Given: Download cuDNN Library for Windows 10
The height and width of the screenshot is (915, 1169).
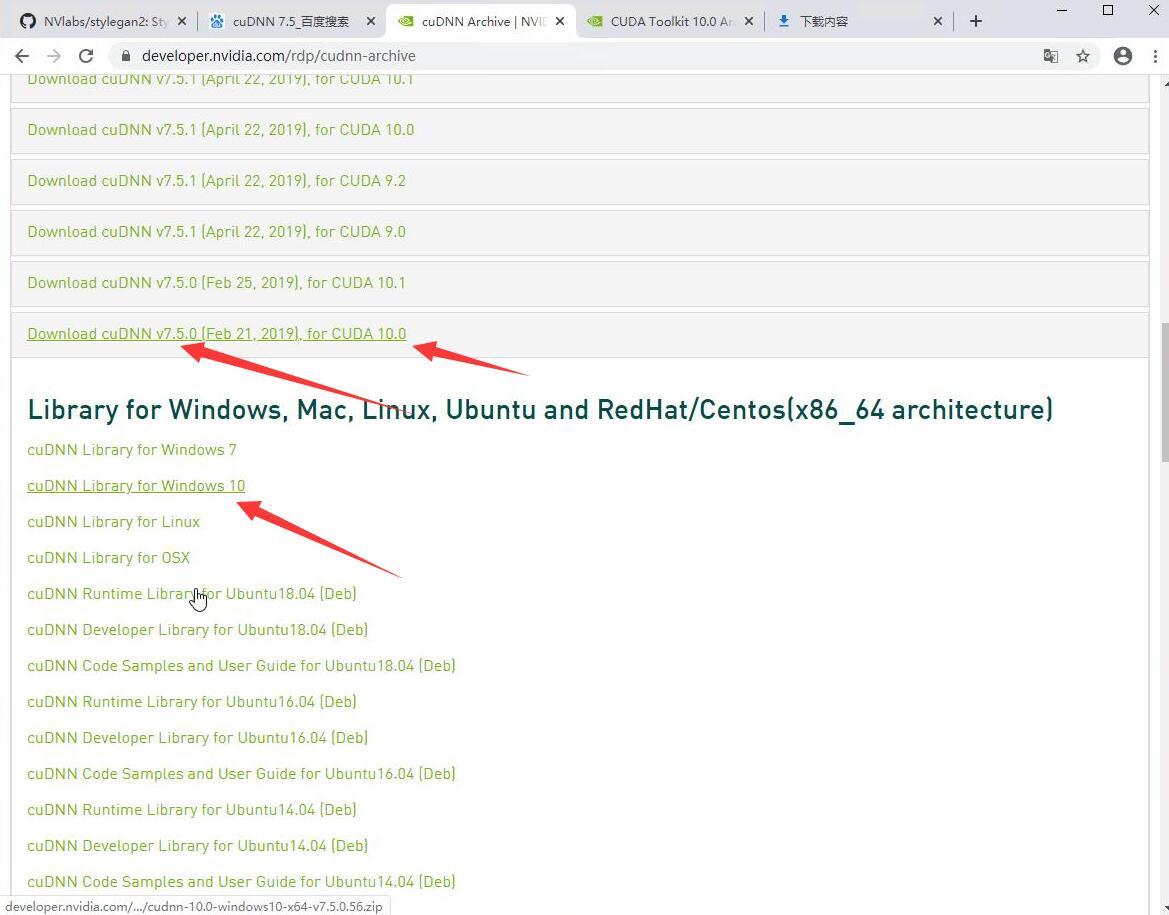Looking at the screenshot, I should point(136,485).
